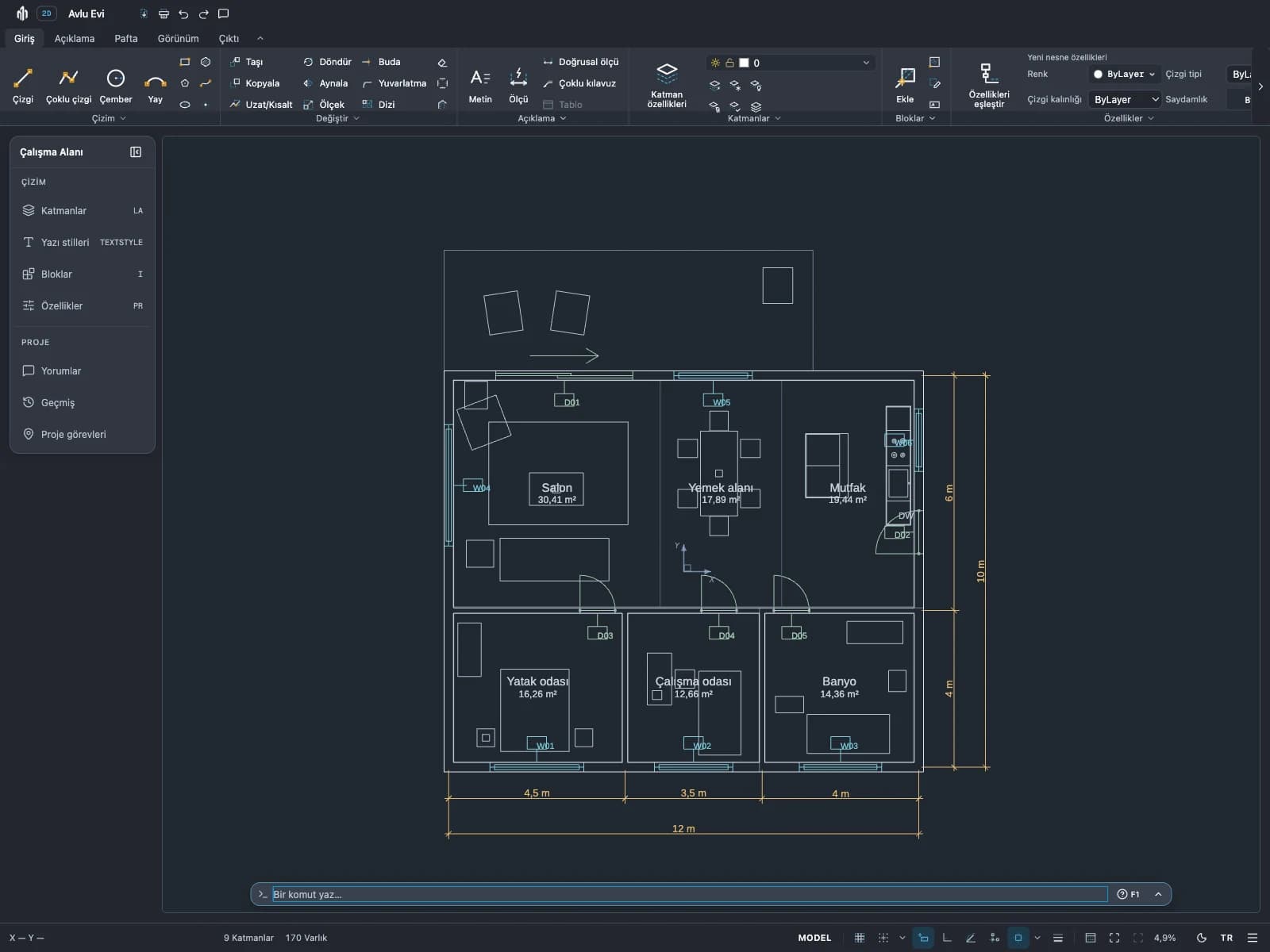Image resolution: width=1270 pixels, height=952 pixels.
Task: Toggle polar tracking angle icon
Action: point(971,938)
